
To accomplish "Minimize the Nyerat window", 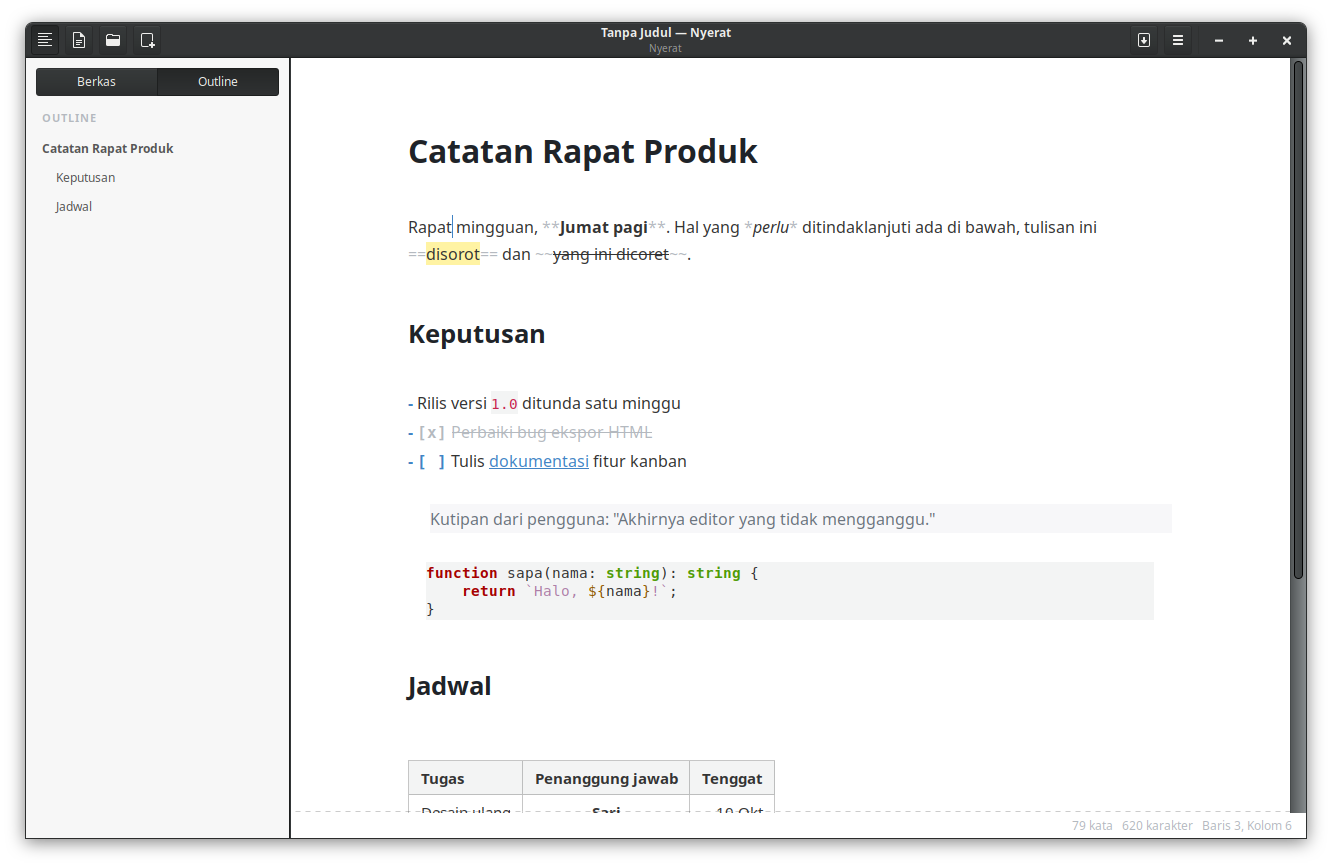I will pos(1219,40).
